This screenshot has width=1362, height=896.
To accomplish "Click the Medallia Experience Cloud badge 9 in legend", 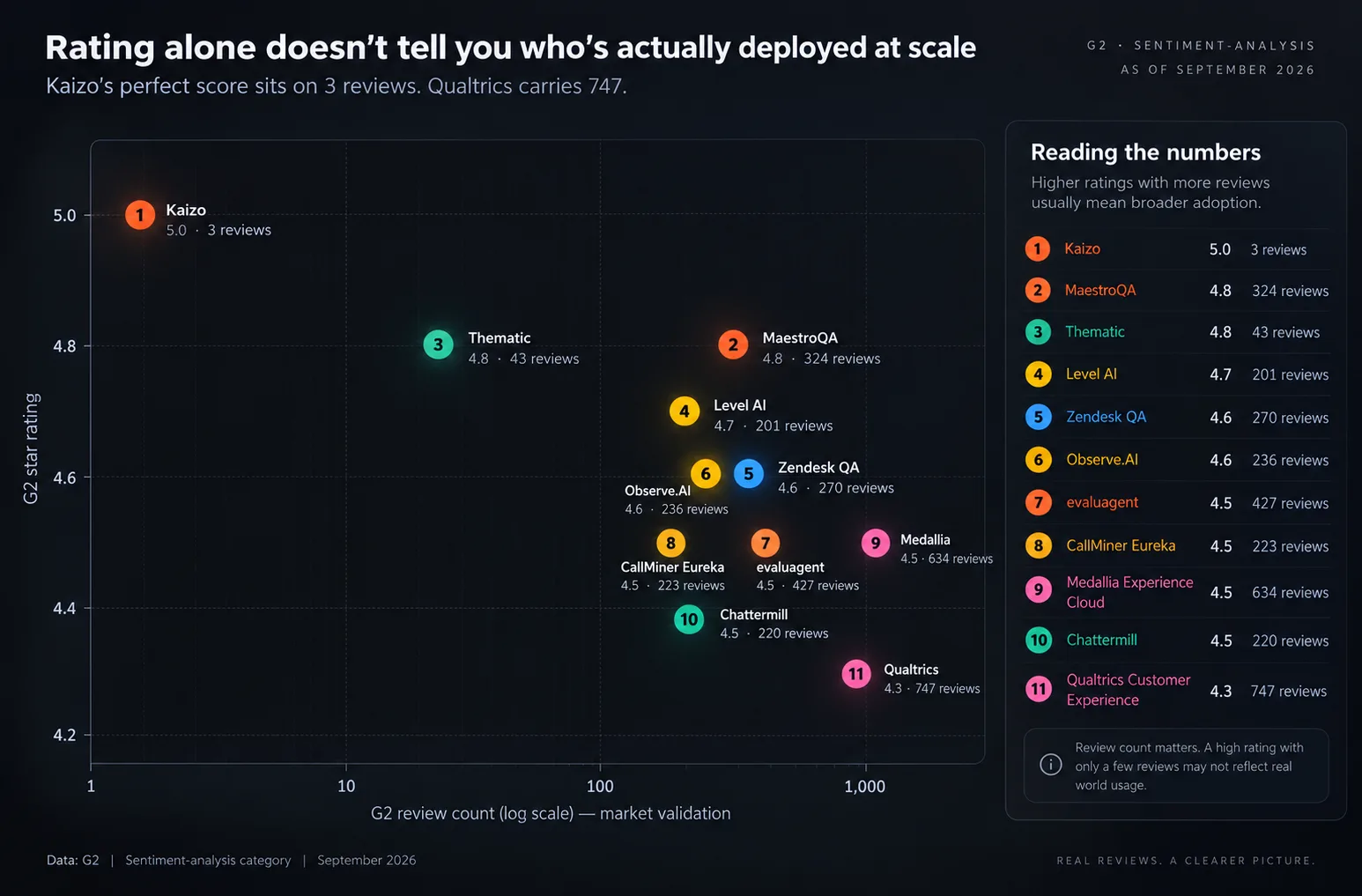I will (x=1038, y=589).
